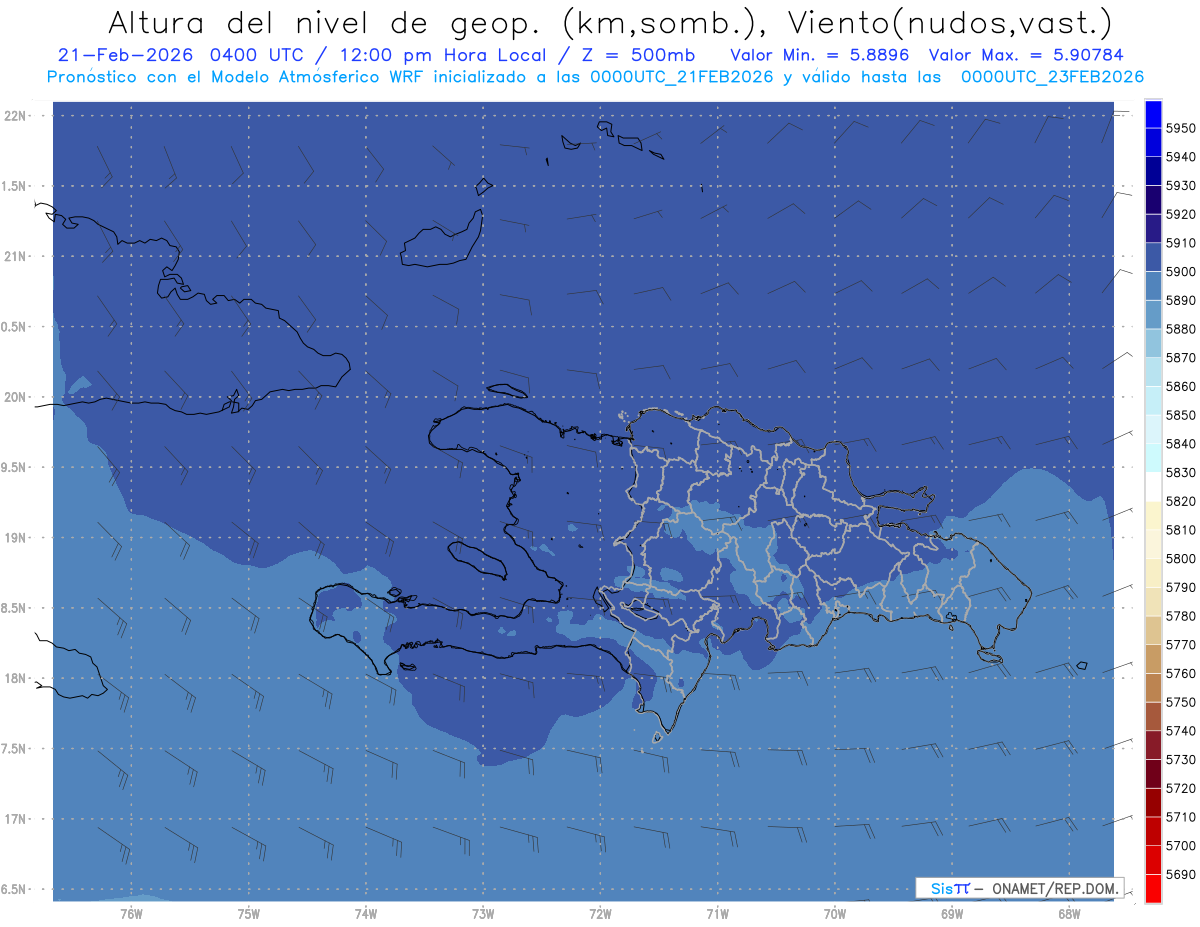This screenshot has width=1200, height=927.
Task: Click the 5760 legend label
Action: coord(1181,673)
